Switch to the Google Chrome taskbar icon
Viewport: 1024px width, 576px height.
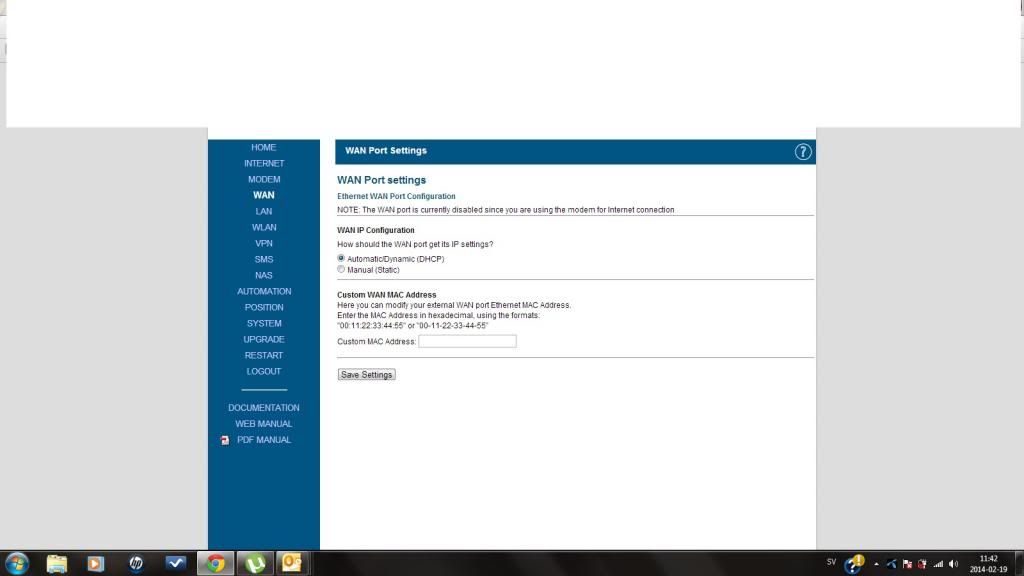pos(215,563)
